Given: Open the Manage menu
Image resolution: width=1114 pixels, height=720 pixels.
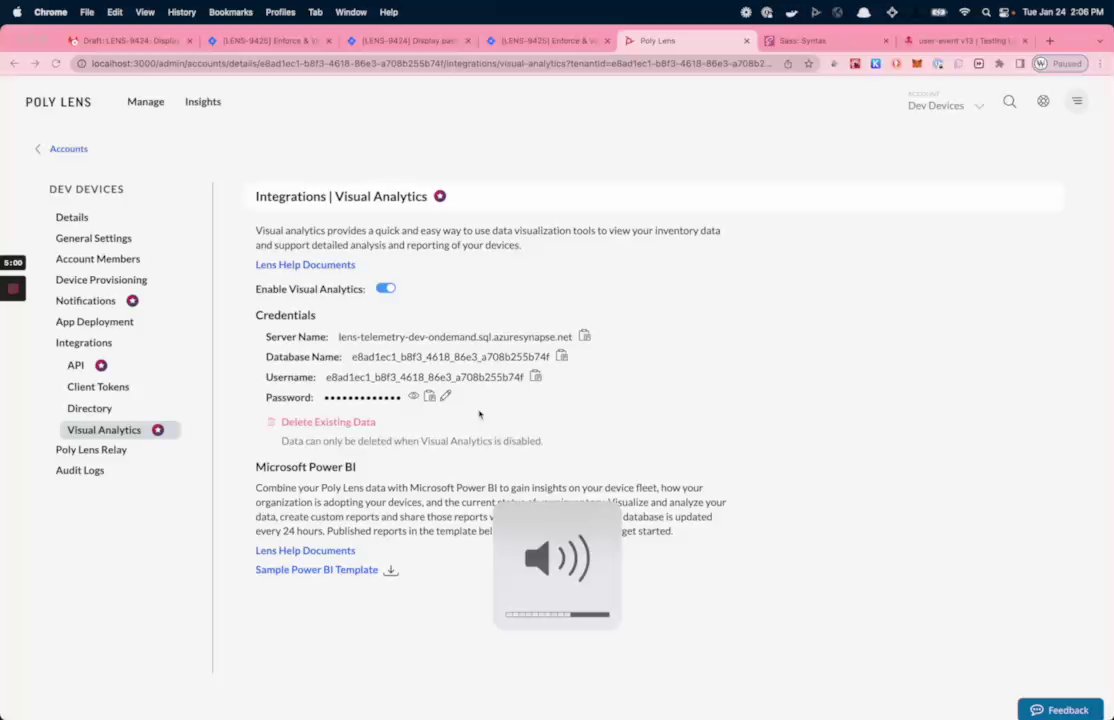Looking at the screenshot, I should tap(146, 102).
